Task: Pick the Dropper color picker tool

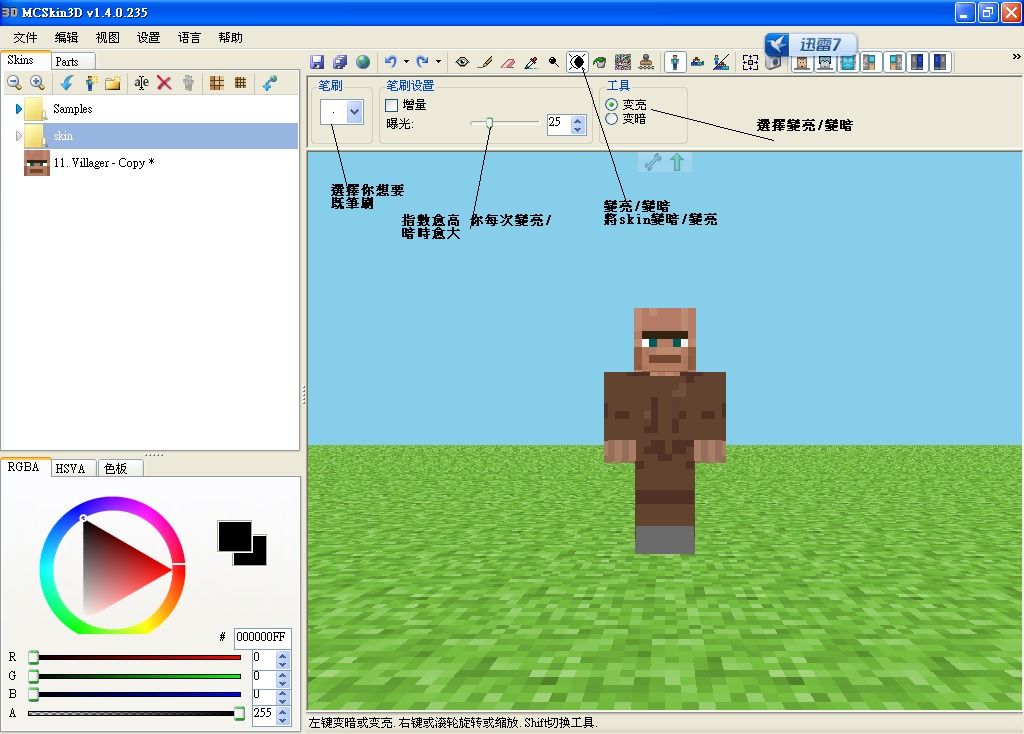Action: [x=531, y=62]
